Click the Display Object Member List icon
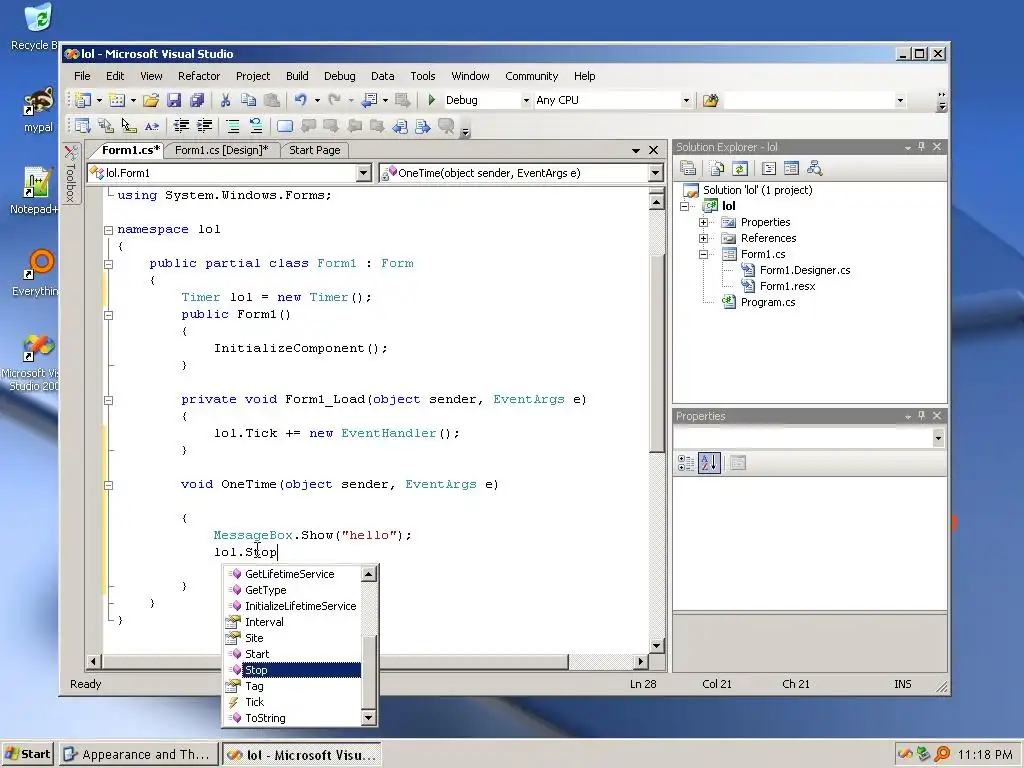The width and height of the screenshot is (1024, 768). tap(83, 125)
